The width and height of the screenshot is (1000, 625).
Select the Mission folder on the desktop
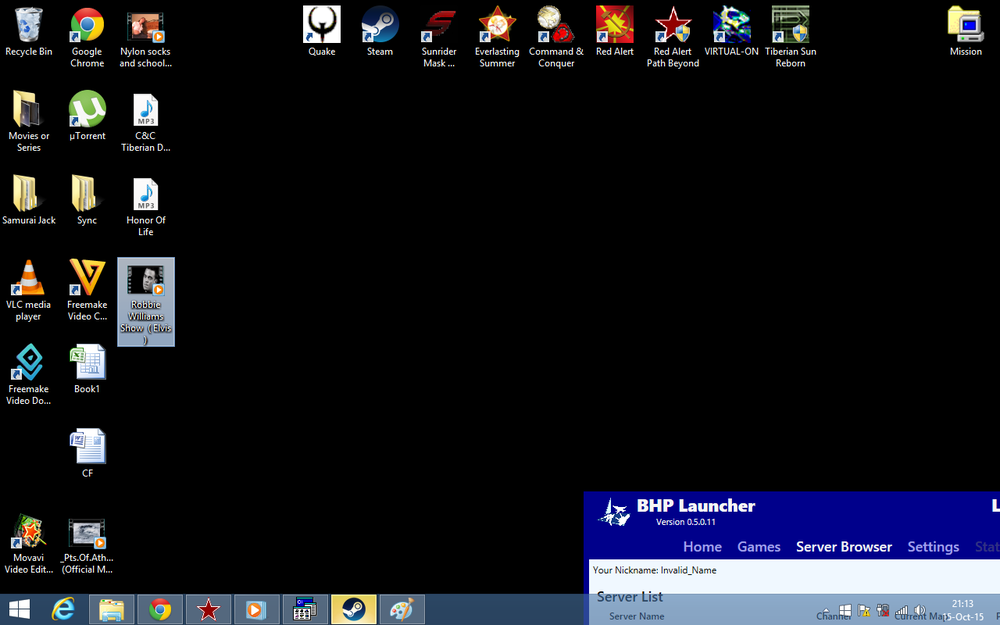(966, 32)
